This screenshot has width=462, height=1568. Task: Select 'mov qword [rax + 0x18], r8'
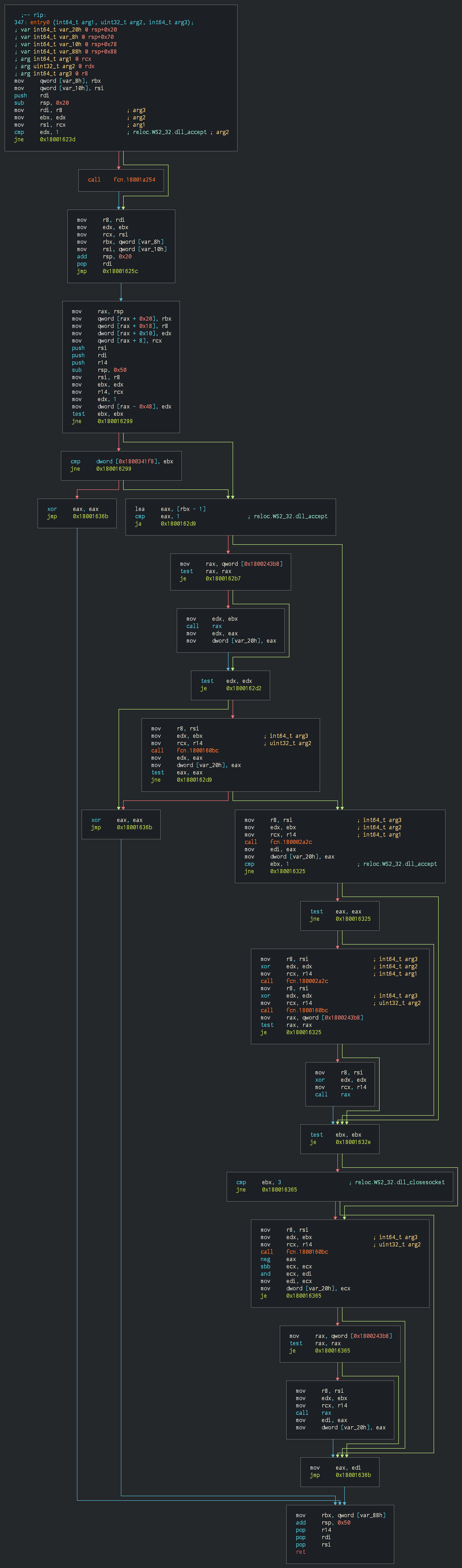point(120,326)
